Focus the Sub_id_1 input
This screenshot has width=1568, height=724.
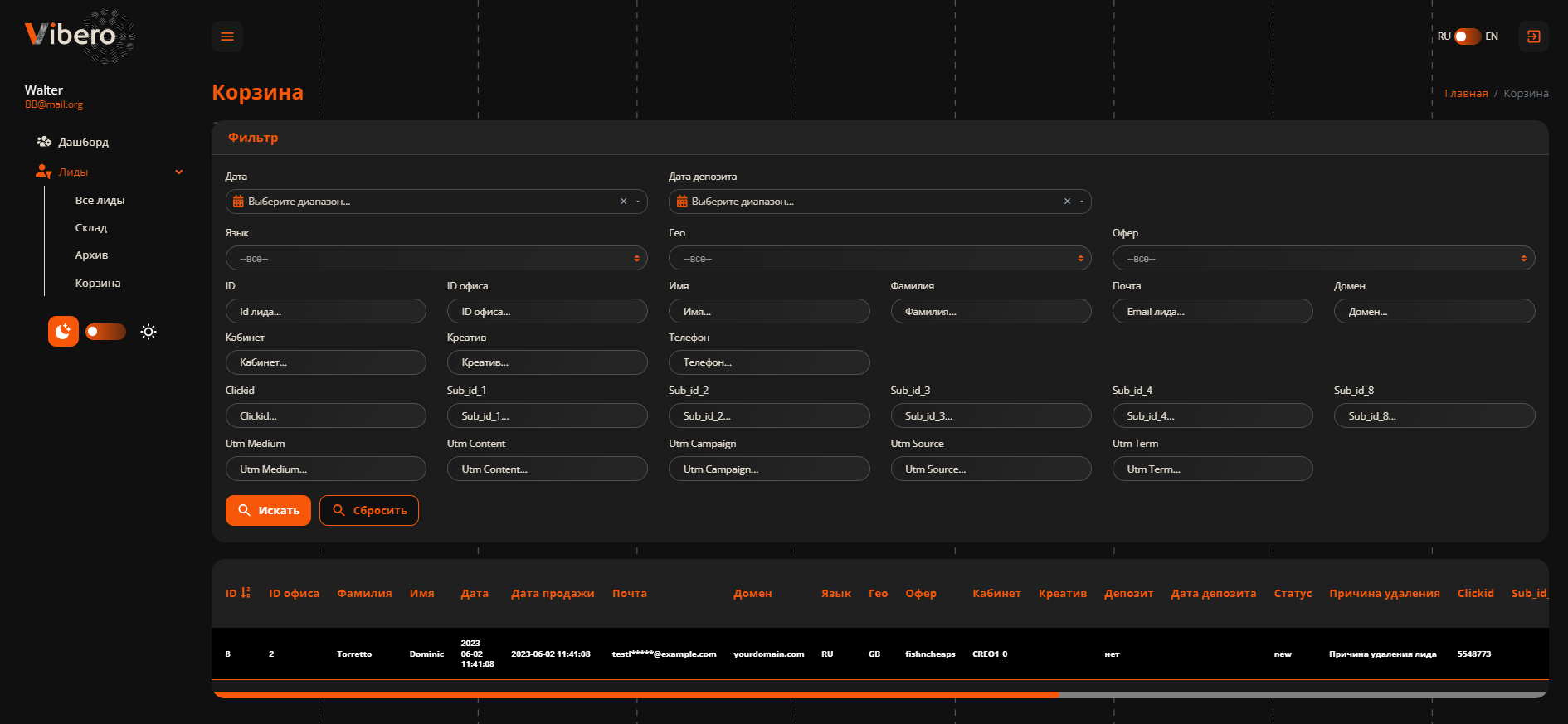click(x=548, y=416)
